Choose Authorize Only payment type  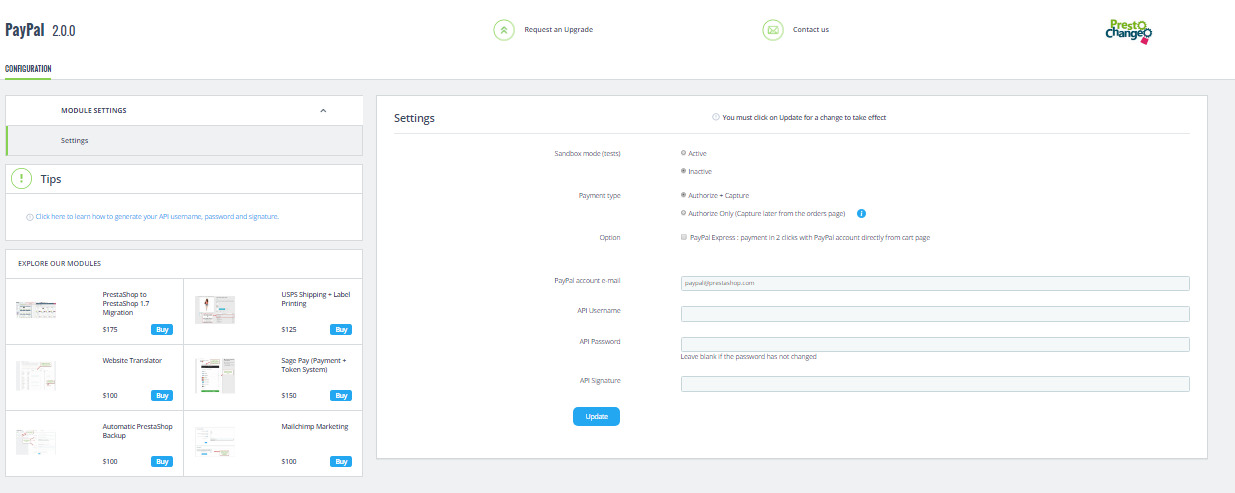point(683,213)
